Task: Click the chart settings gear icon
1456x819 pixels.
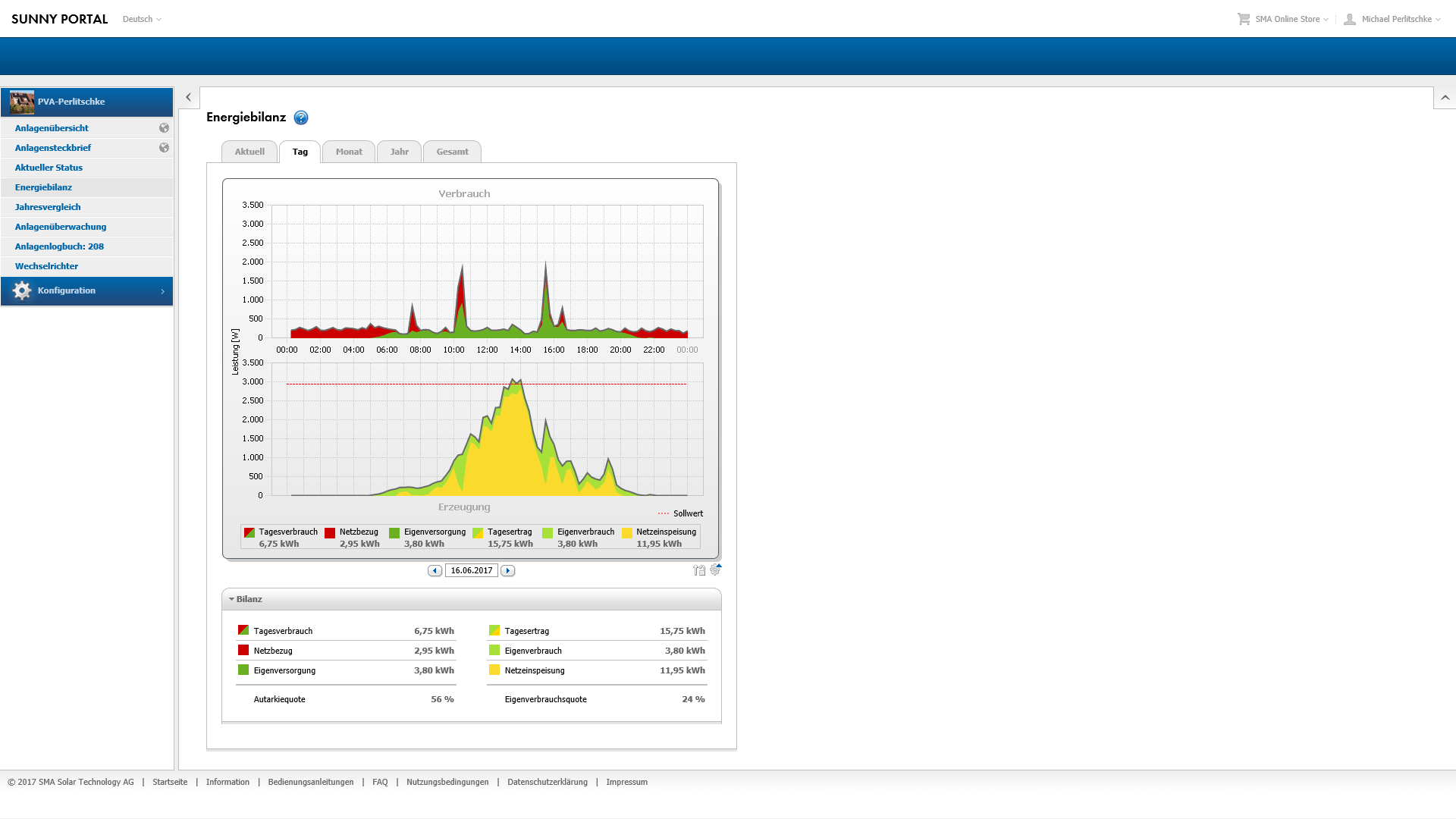Action: coord(715,570)
